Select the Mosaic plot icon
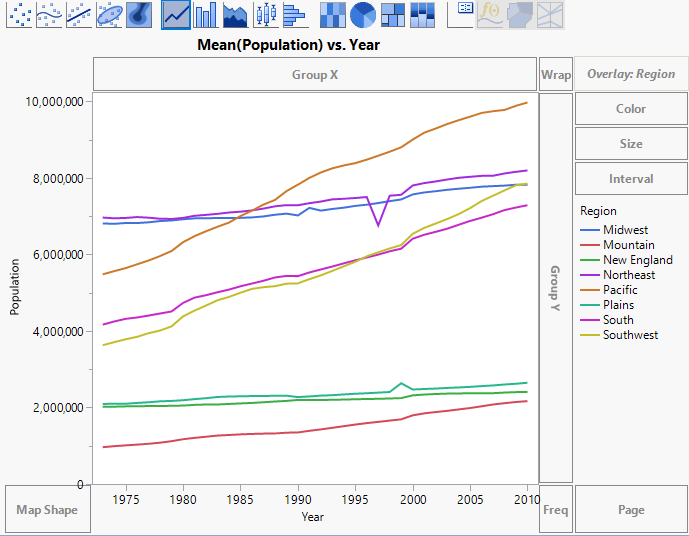This screenshot has width=689, height=536. [423, 14]
